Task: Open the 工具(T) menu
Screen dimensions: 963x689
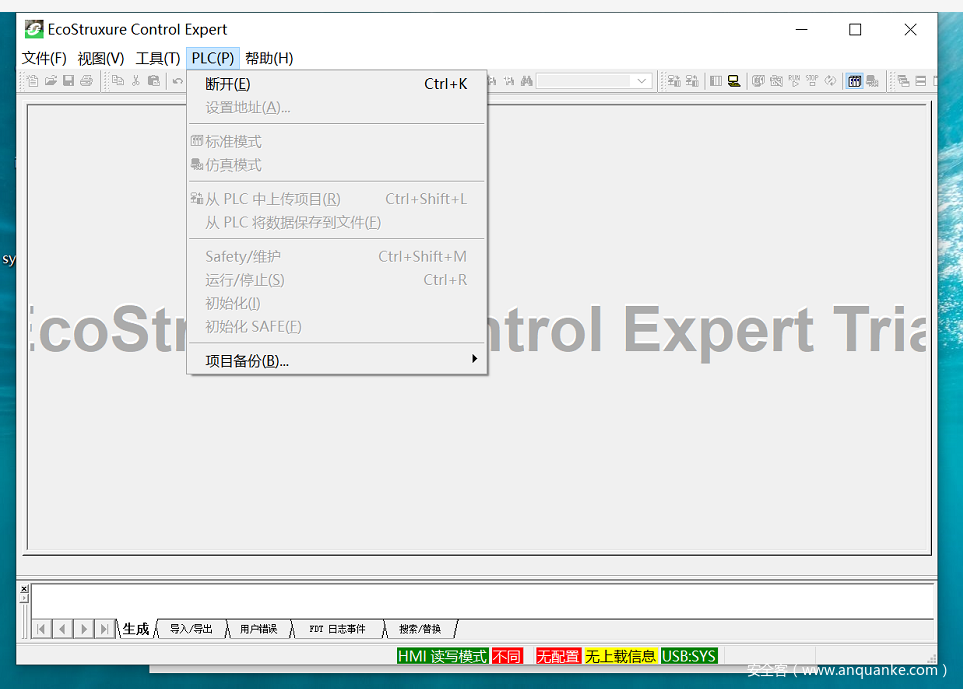Action: (158, 58)
